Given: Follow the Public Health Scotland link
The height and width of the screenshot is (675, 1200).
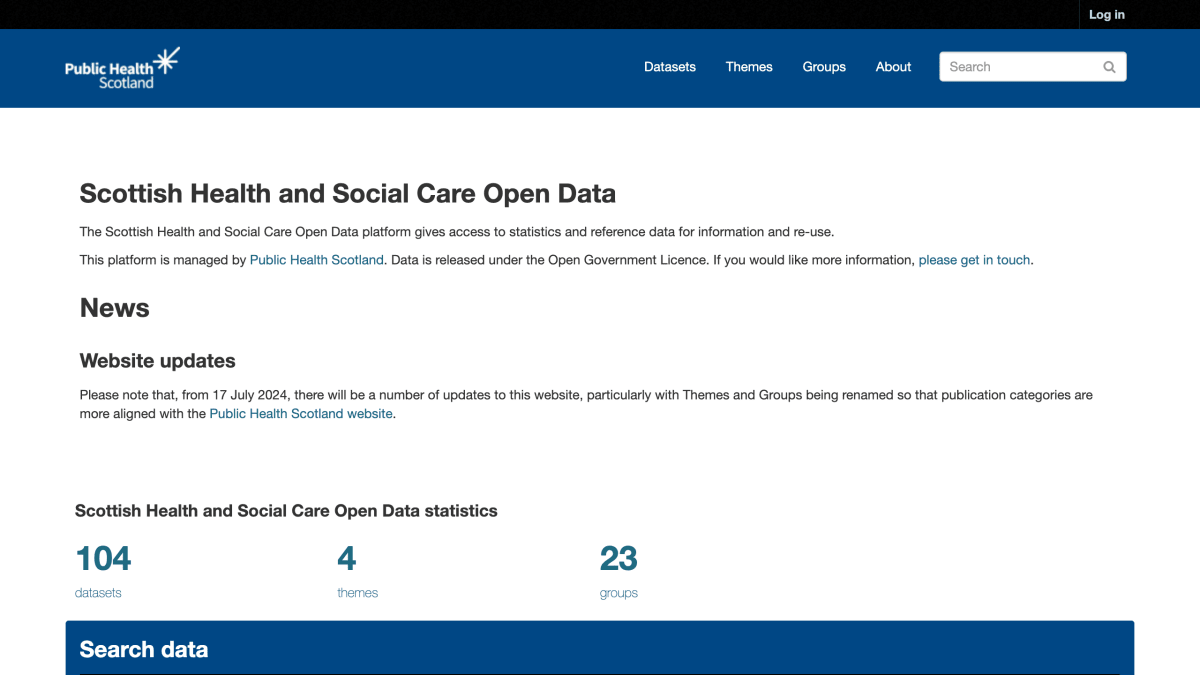Looking at the screenshot, I should coord(317,260).
